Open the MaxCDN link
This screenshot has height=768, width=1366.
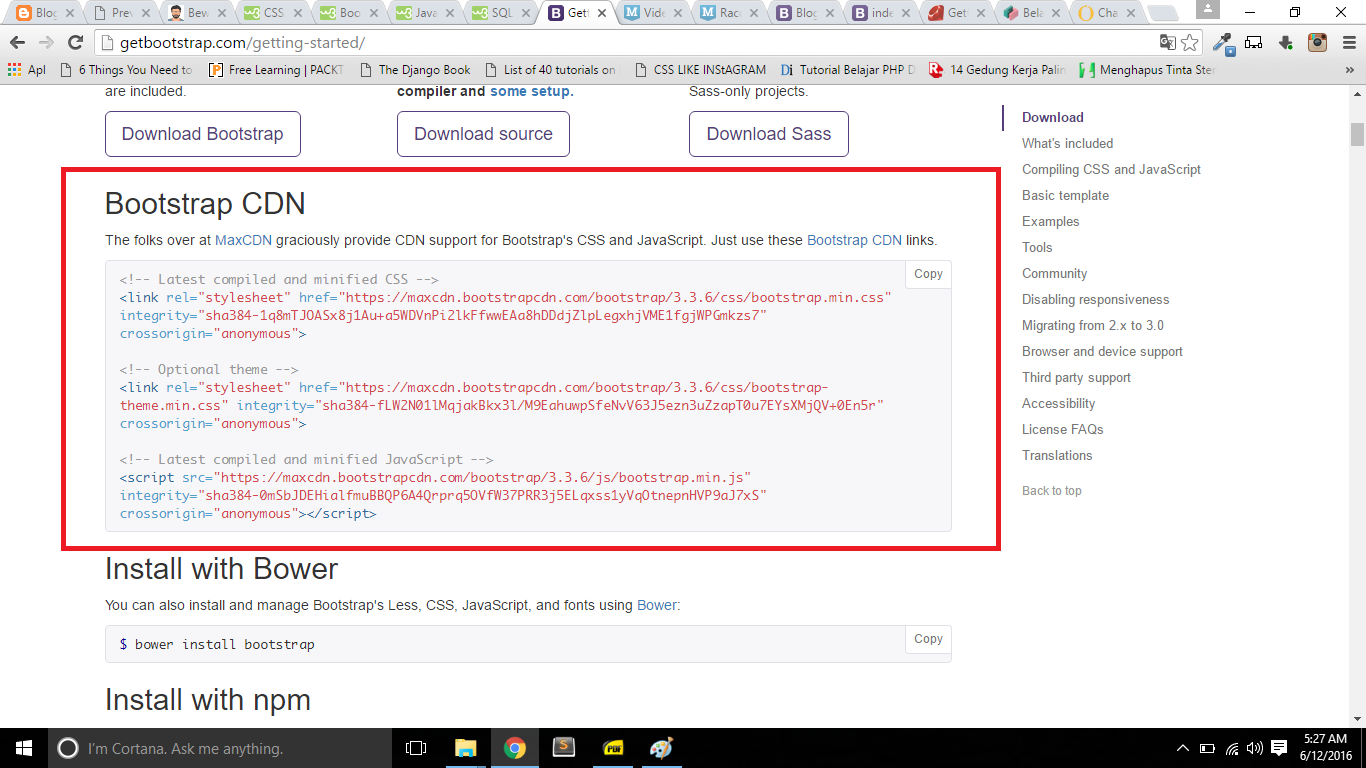[243, 240]
